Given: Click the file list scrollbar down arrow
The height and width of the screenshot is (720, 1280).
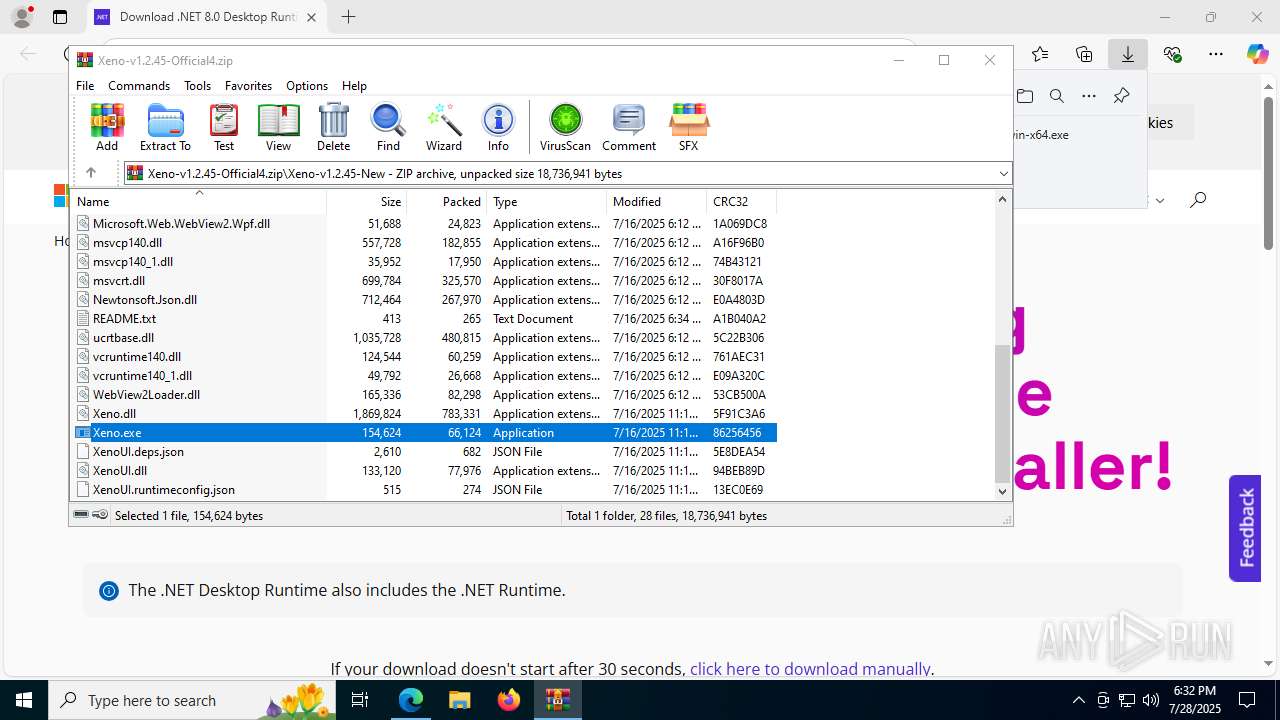Looking at the screenshot, I should coord(1003,491).
